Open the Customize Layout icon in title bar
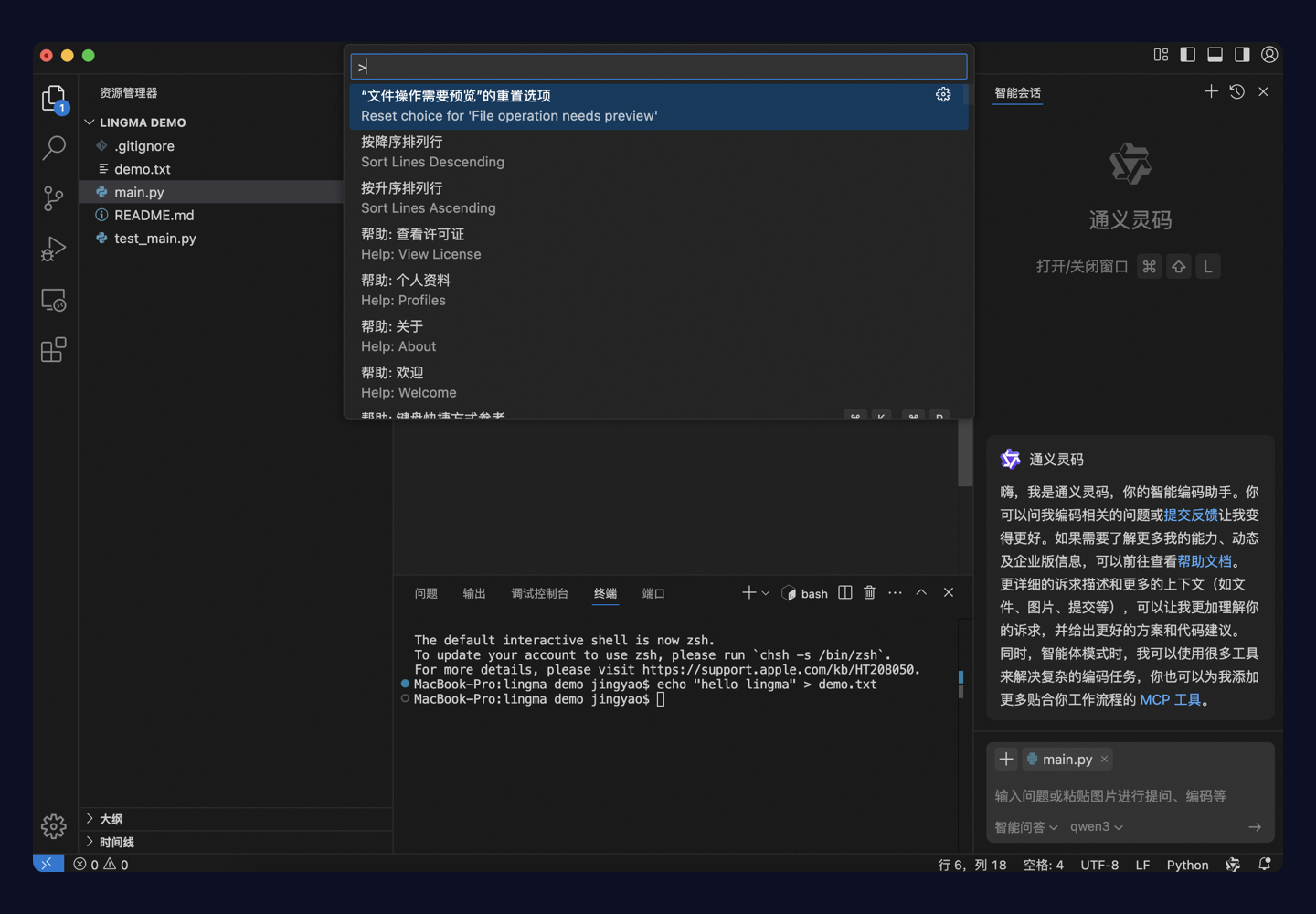 point(1161,55)
